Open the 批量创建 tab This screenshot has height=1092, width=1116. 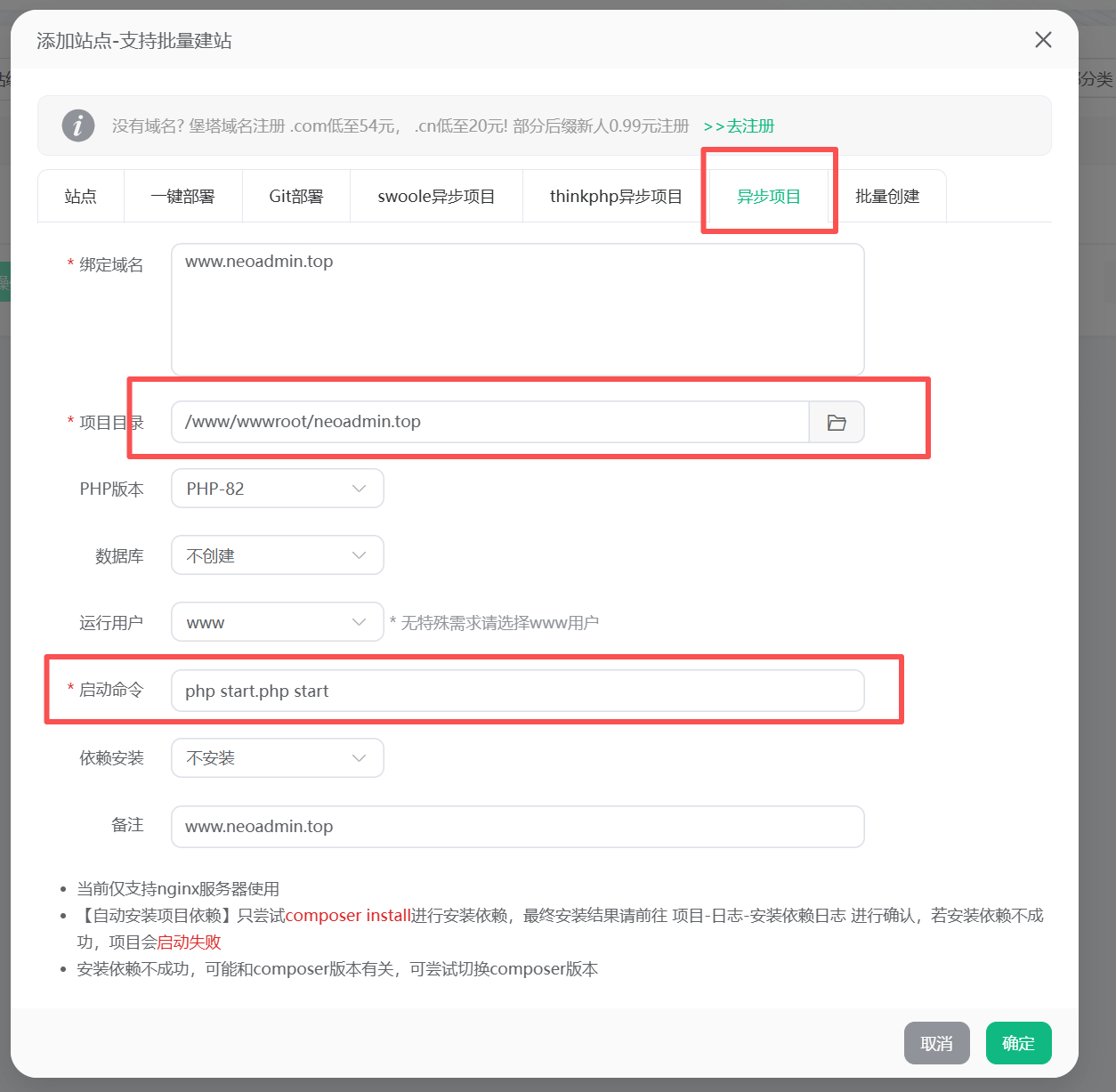click(x=887, y=196)
